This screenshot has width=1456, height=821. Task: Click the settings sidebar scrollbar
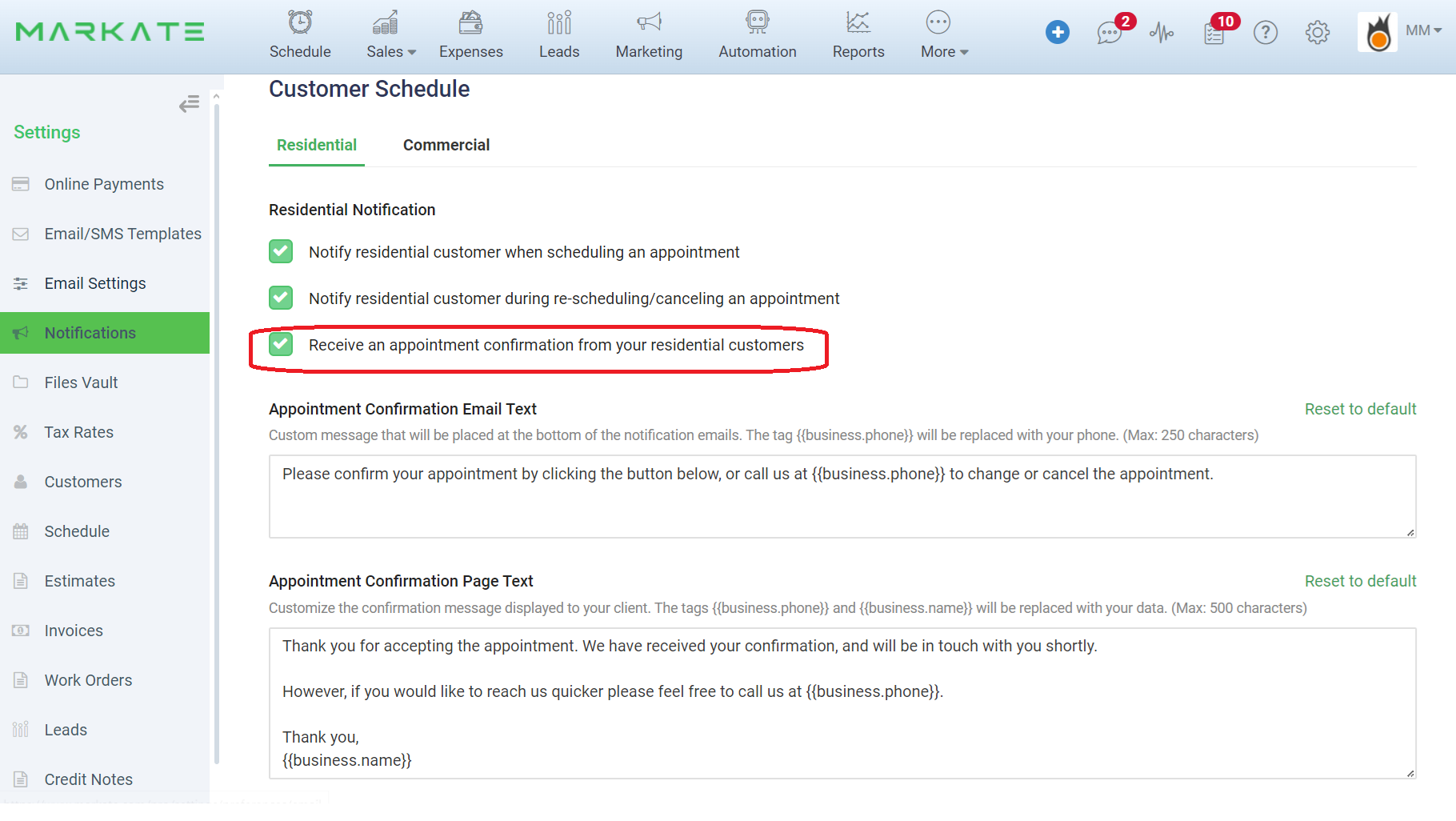point(216,432)
